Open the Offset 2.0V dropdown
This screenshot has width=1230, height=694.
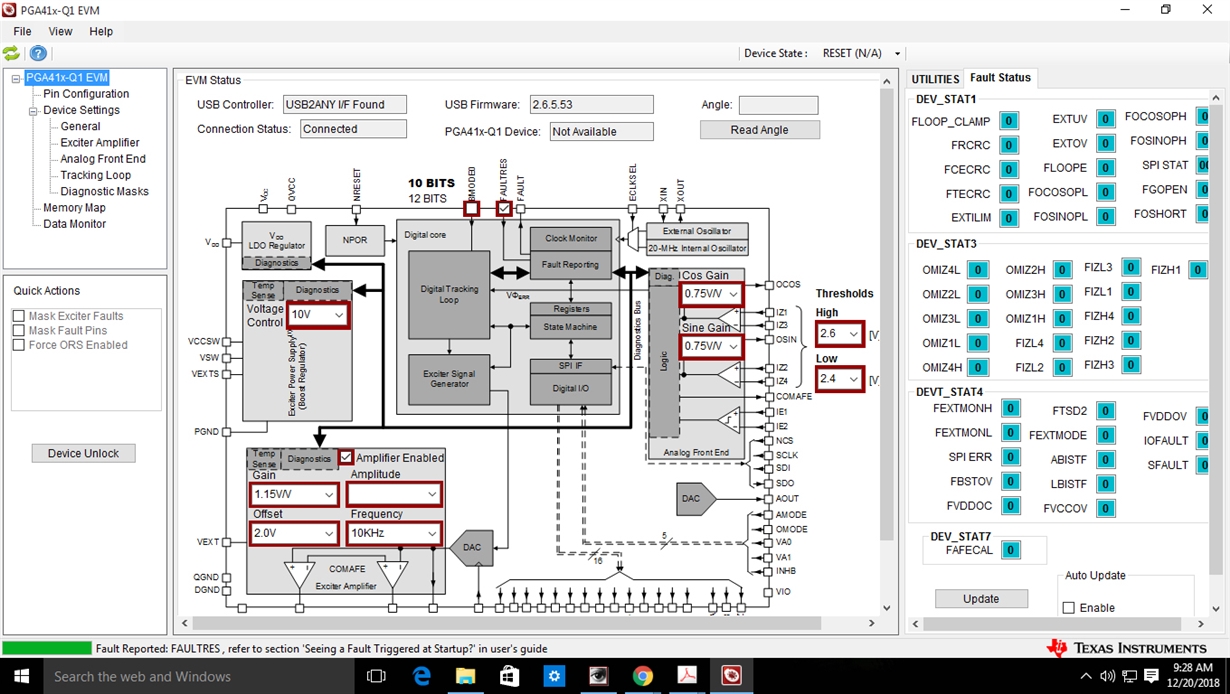(x=294, y=533)
